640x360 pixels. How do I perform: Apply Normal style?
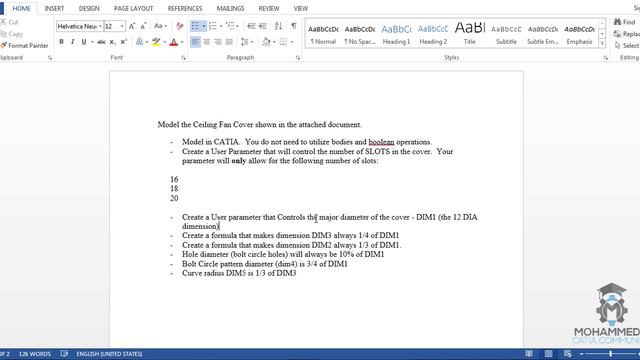[323, 34]
